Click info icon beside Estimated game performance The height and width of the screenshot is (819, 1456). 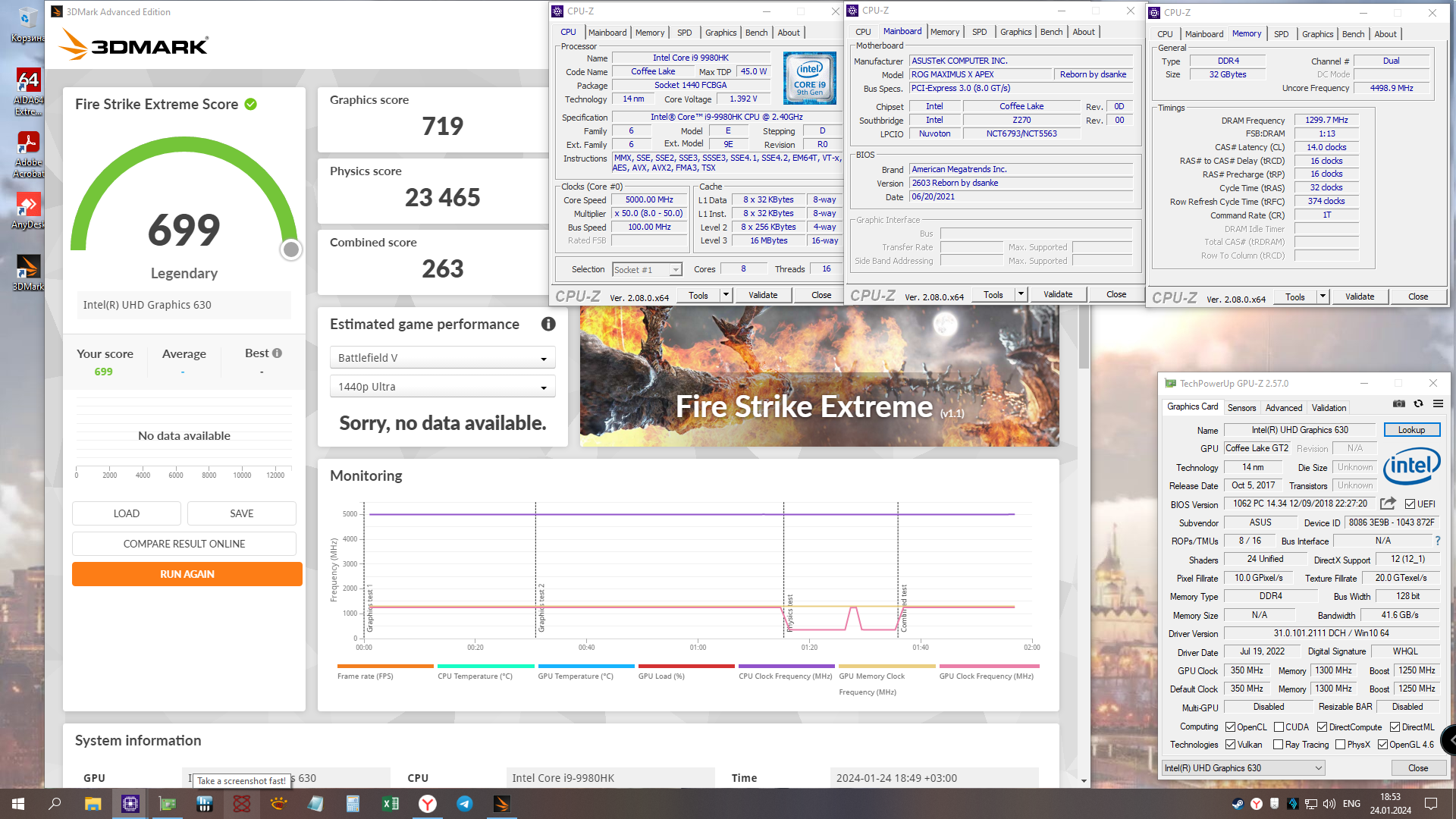548,324
